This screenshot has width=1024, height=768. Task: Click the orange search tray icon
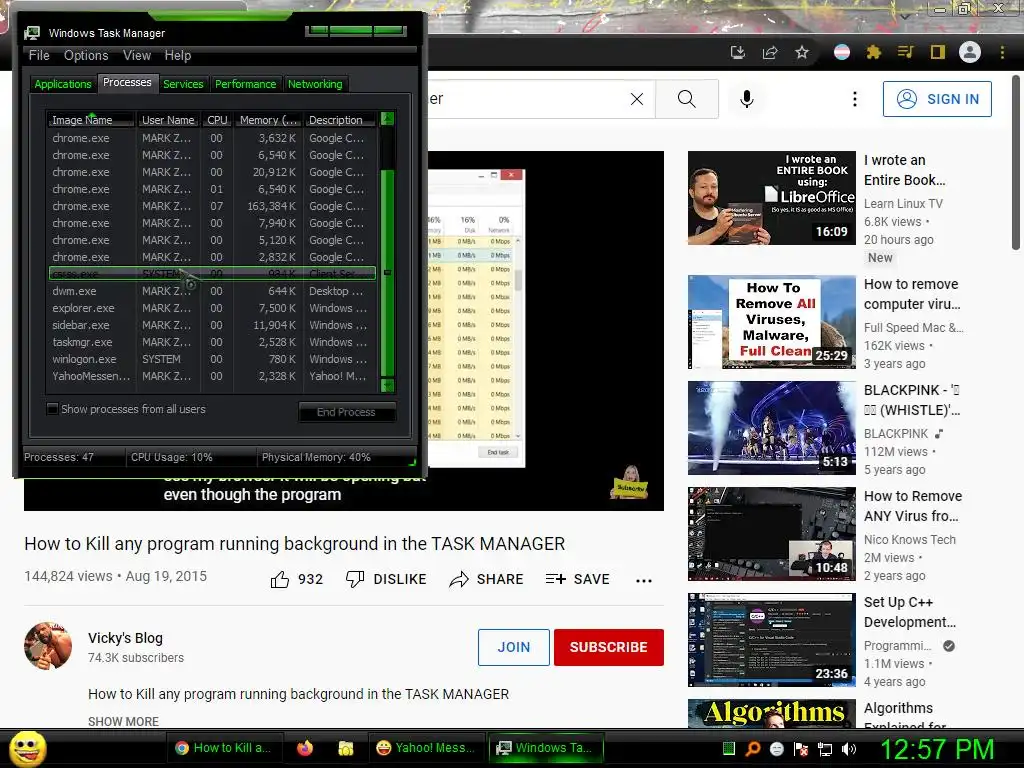click(752, 749)
